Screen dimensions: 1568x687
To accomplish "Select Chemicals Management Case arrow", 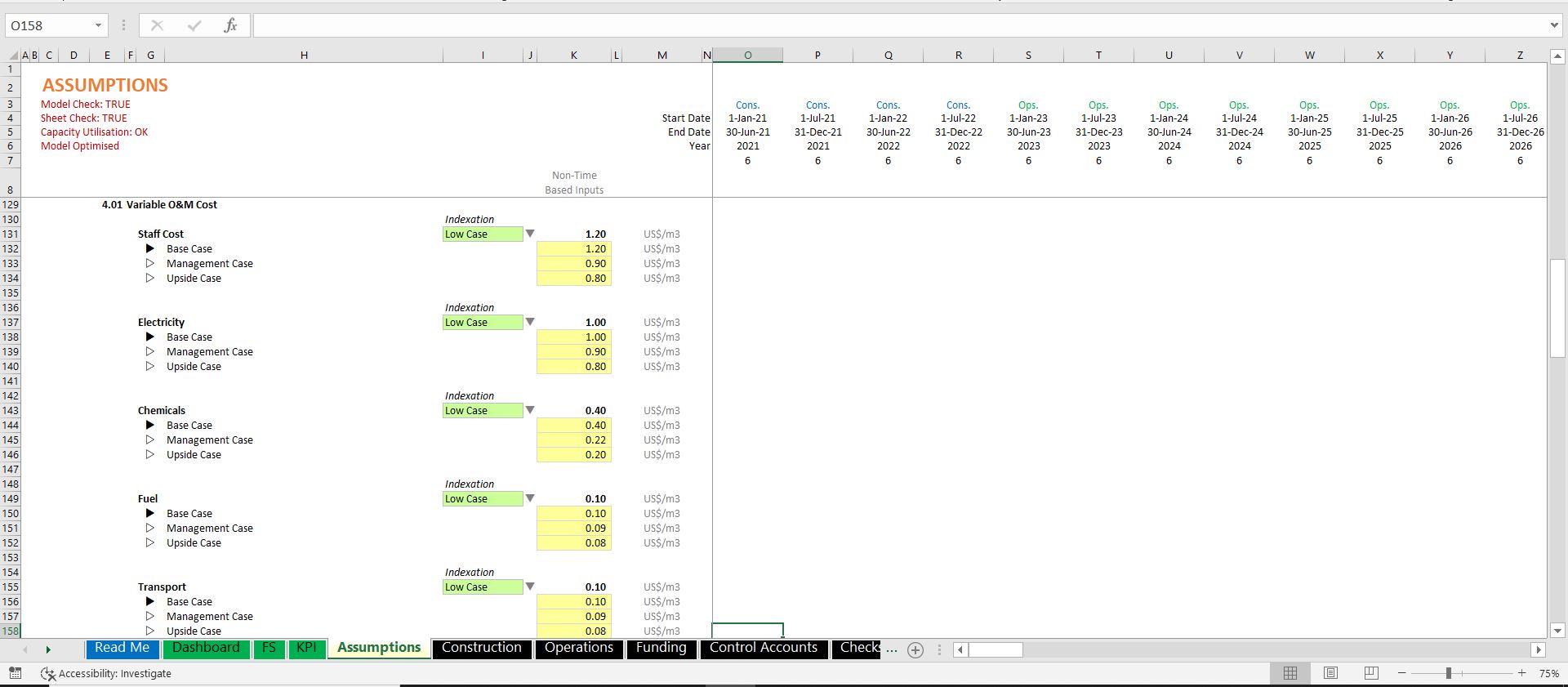I will pos(150,439).
